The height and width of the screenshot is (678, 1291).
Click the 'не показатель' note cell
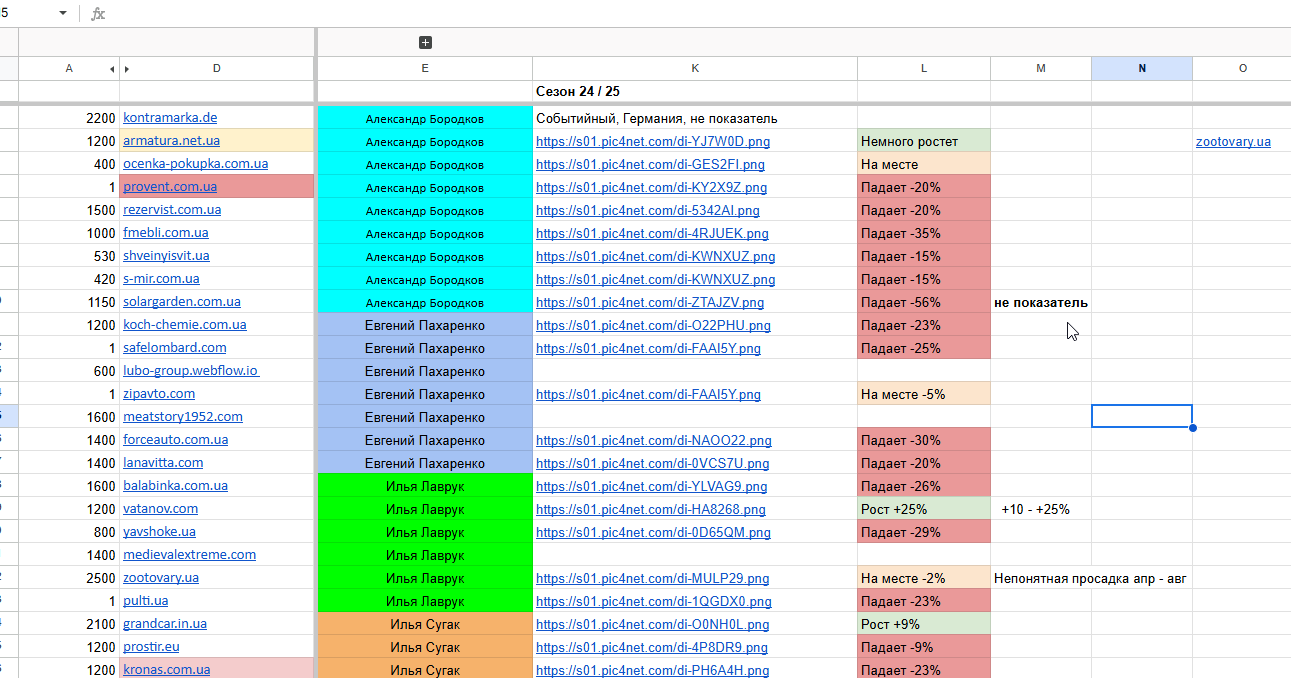[x=1041, y=302]
